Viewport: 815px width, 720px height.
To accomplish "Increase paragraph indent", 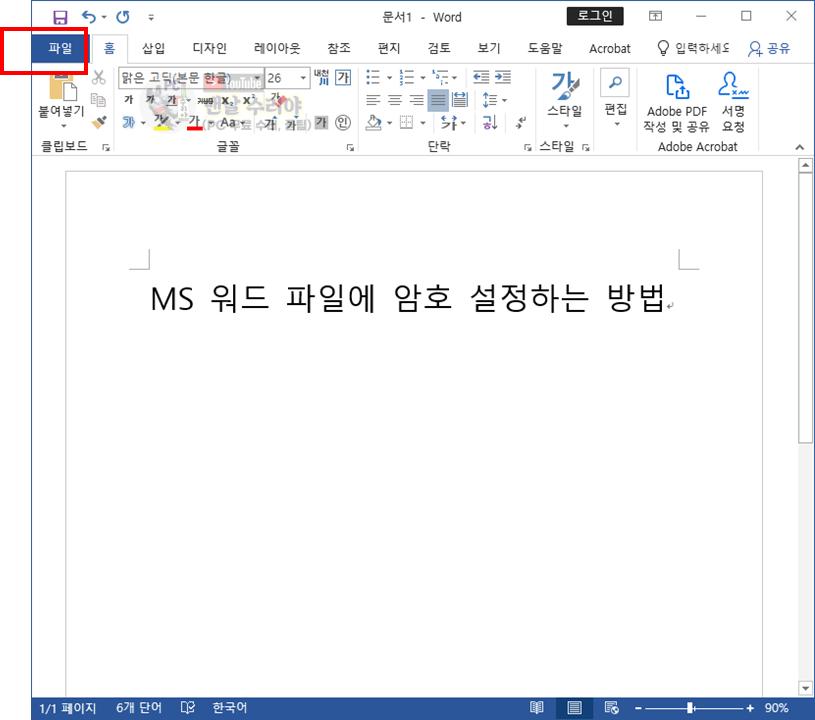I will coord(503,77).
